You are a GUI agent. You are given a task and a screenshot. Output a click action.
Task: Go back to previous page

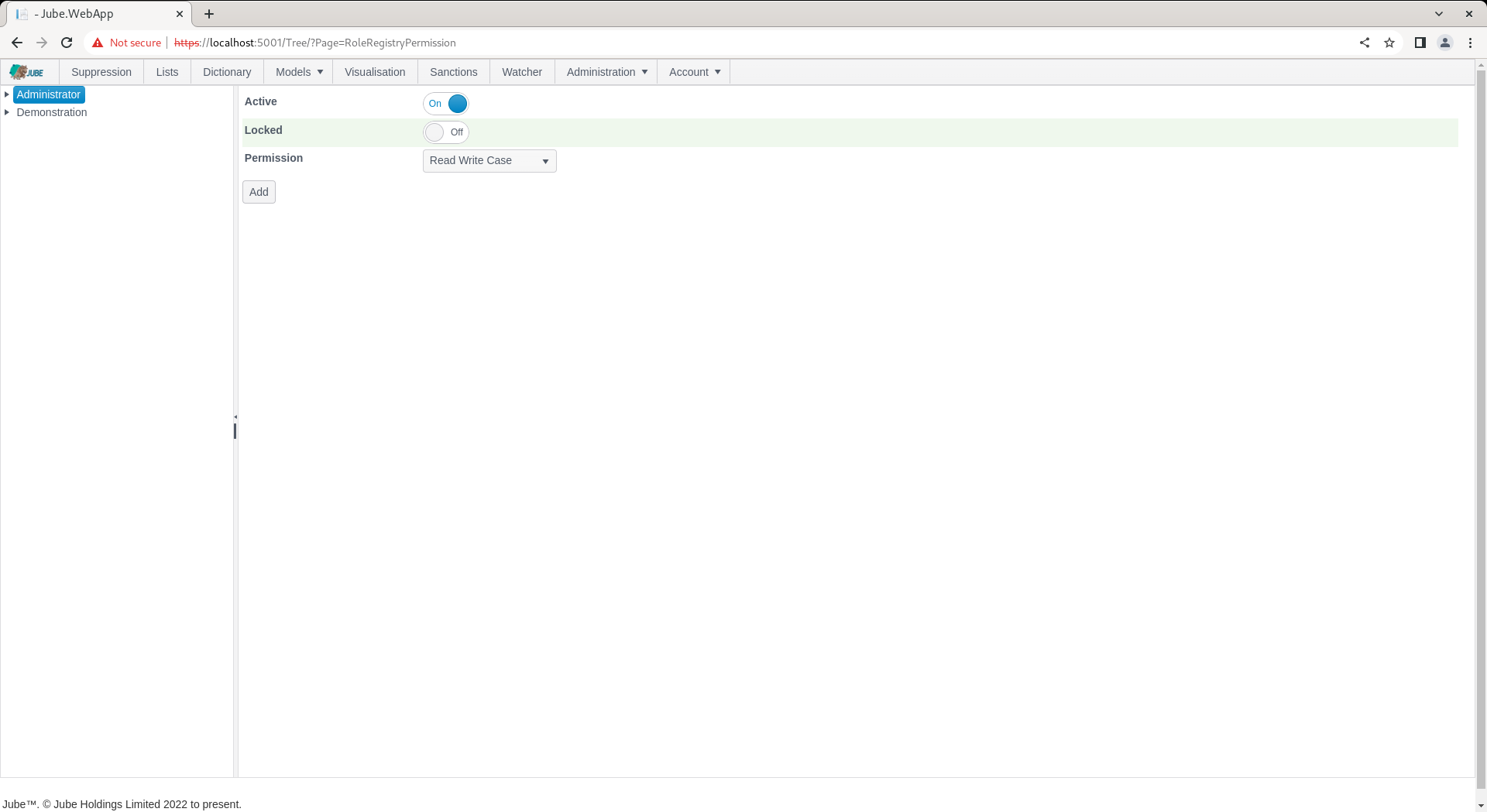click(x=17, y=43)
